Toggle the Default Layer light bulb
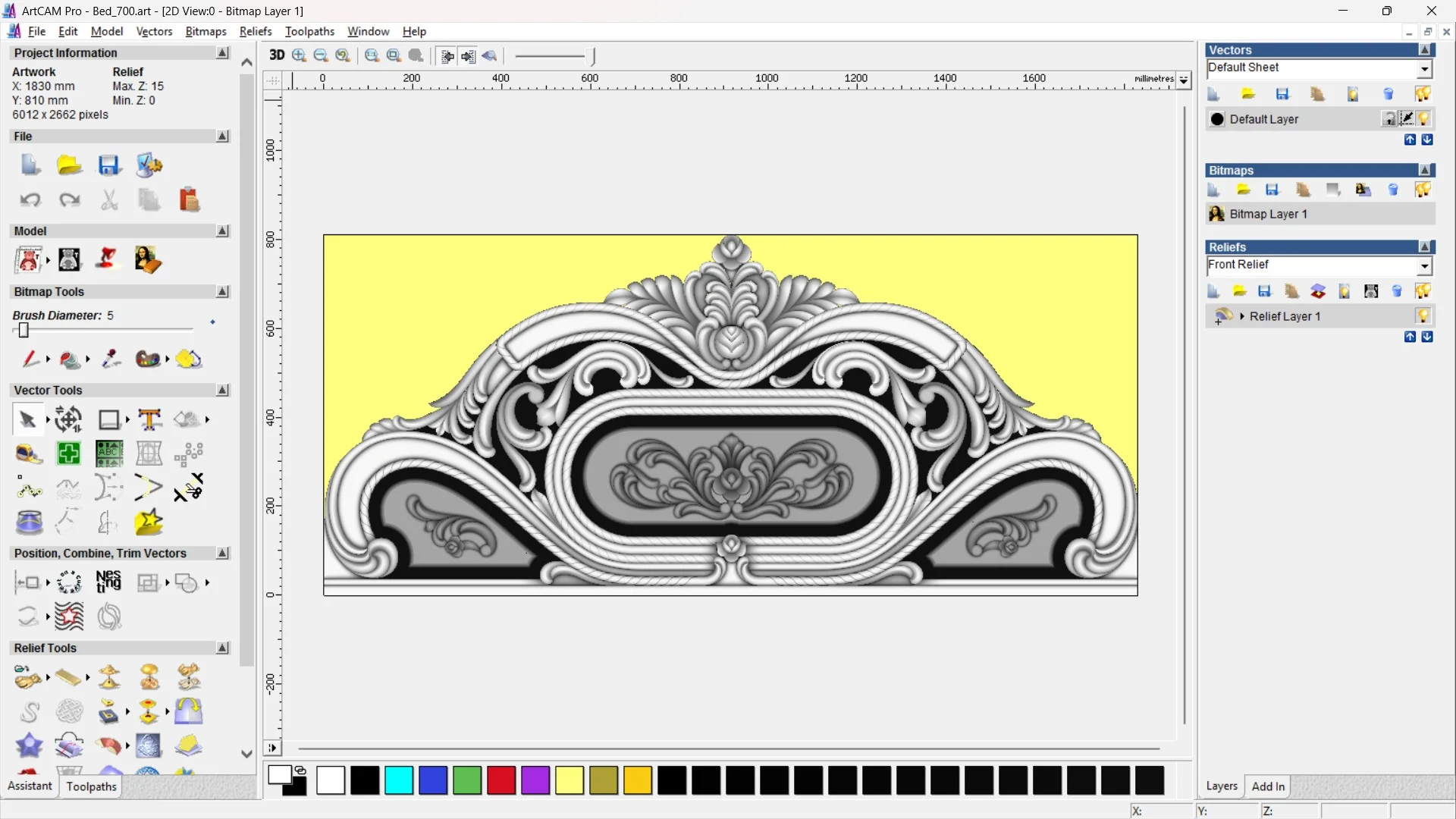The image size is (1456, 819). [x=1425, y=119]
